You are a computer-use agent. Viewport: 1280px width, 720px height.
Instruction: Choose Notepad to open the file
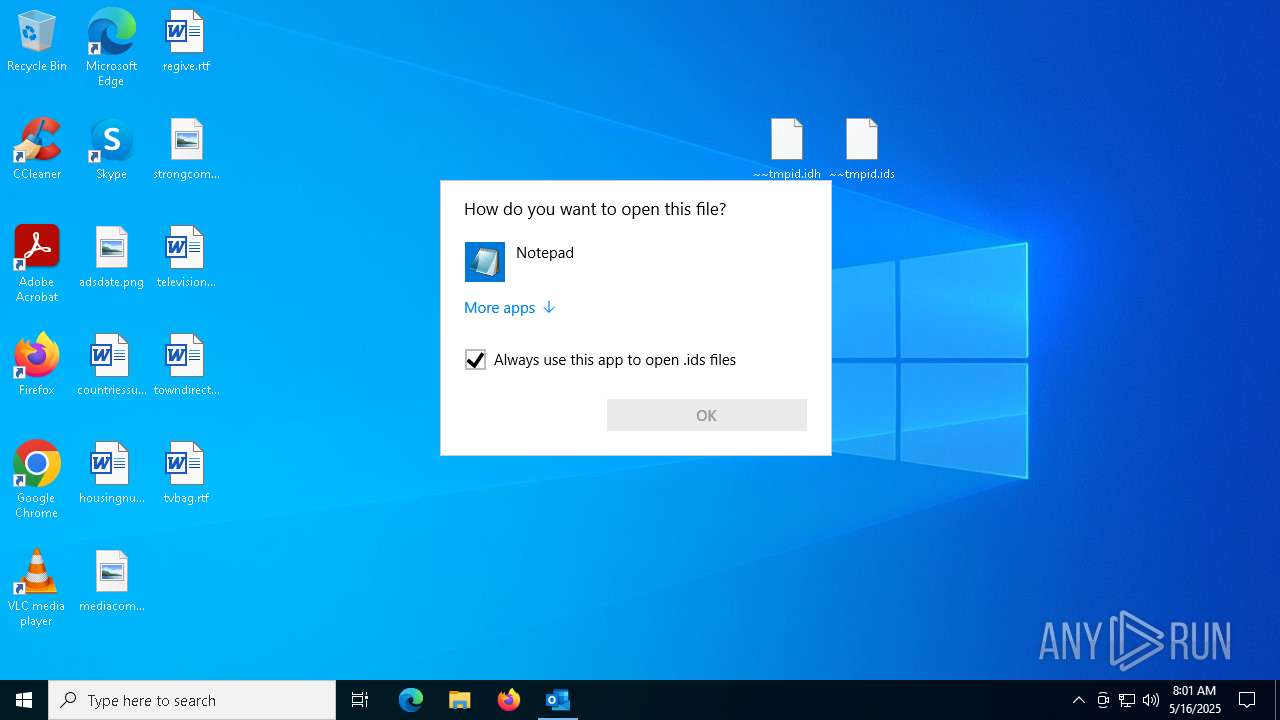click(x=635, y=262)
